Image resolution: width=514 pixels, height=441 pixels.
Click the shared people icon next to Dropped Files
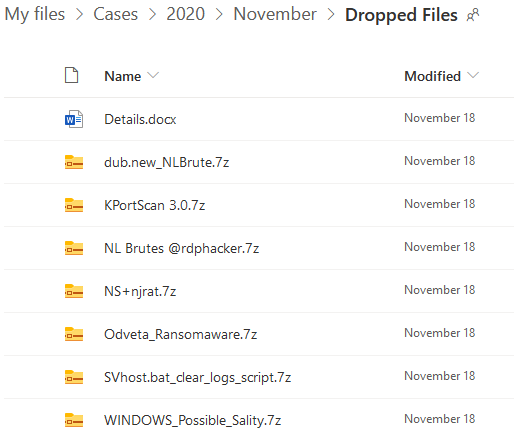pos(473,15)
